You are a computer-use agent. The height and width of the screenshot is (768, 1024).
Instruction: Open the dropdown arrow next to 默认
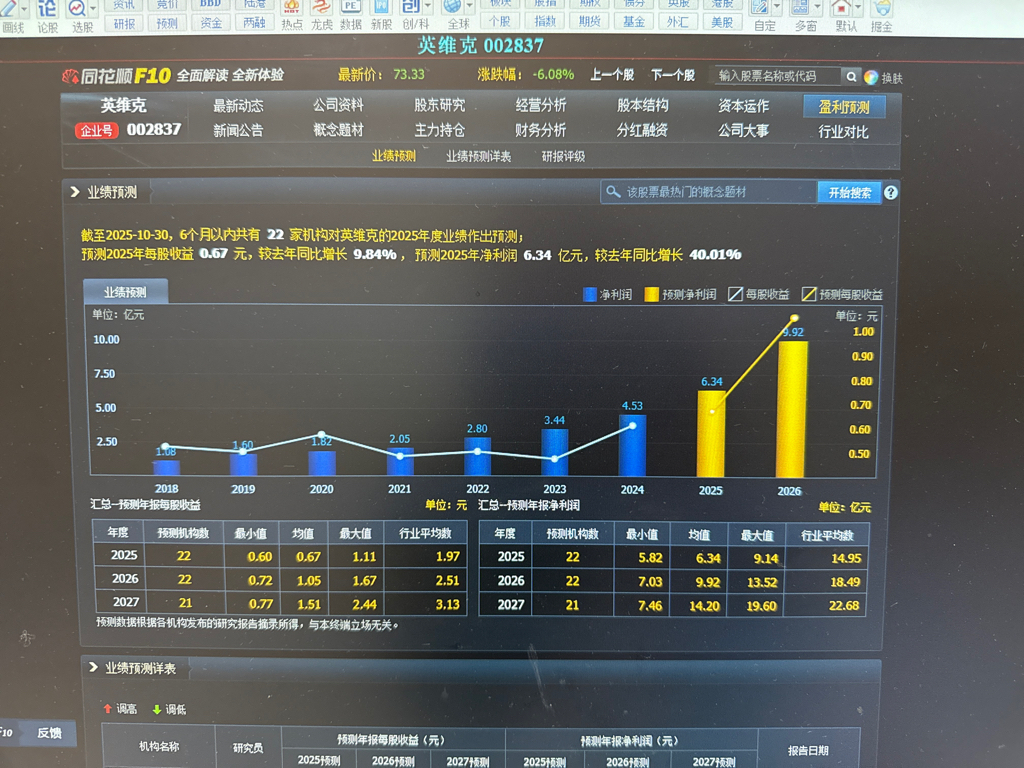click(858, 8)
